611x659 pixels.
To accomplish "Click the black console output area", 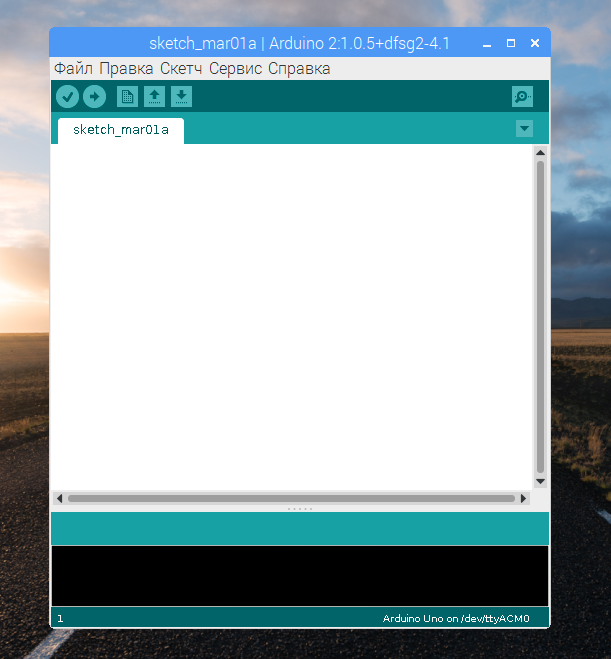I will 300,576.
